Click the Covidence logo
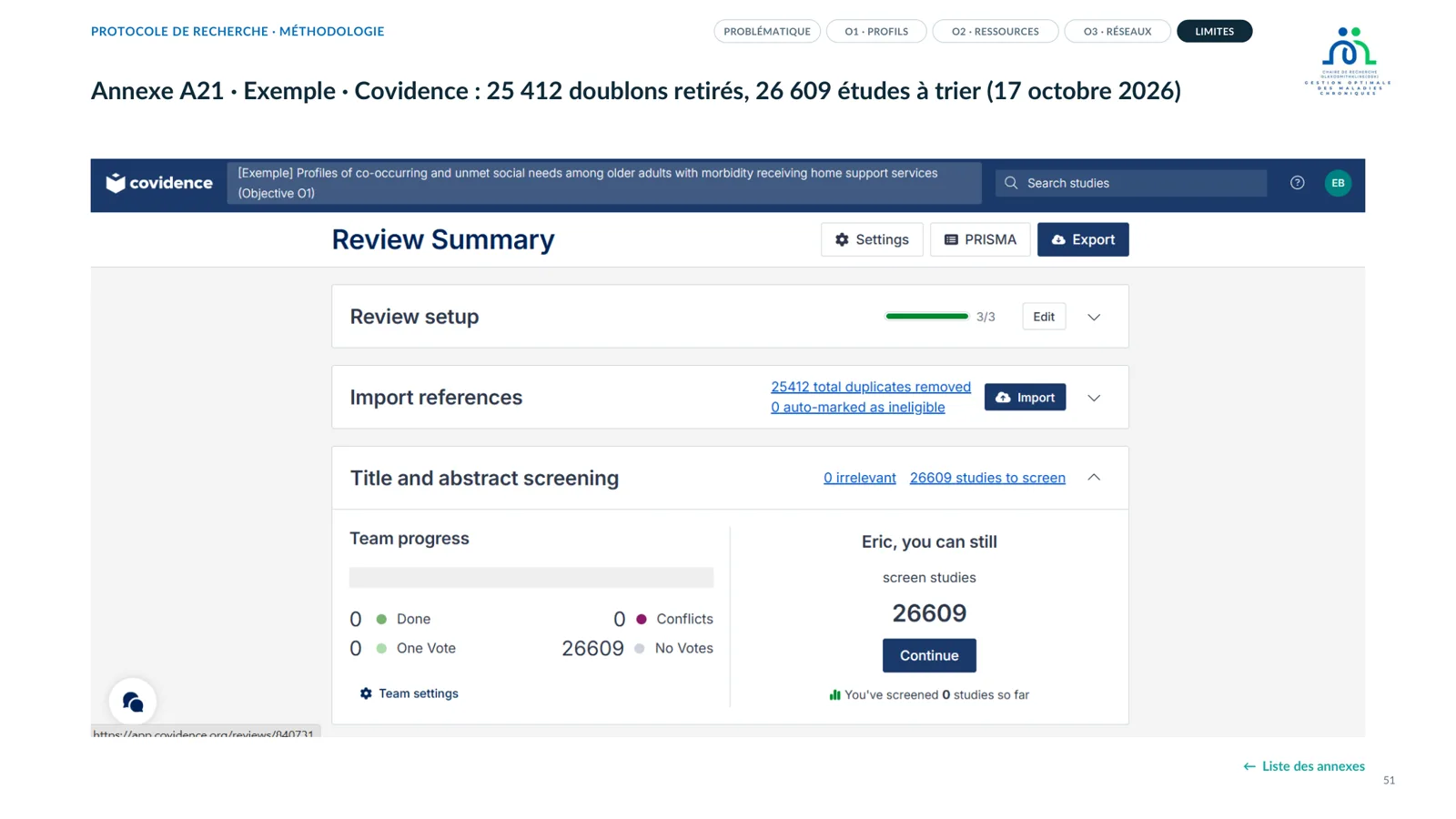The width and height of the screenshot is (1456, 819). tap(159, 183)
